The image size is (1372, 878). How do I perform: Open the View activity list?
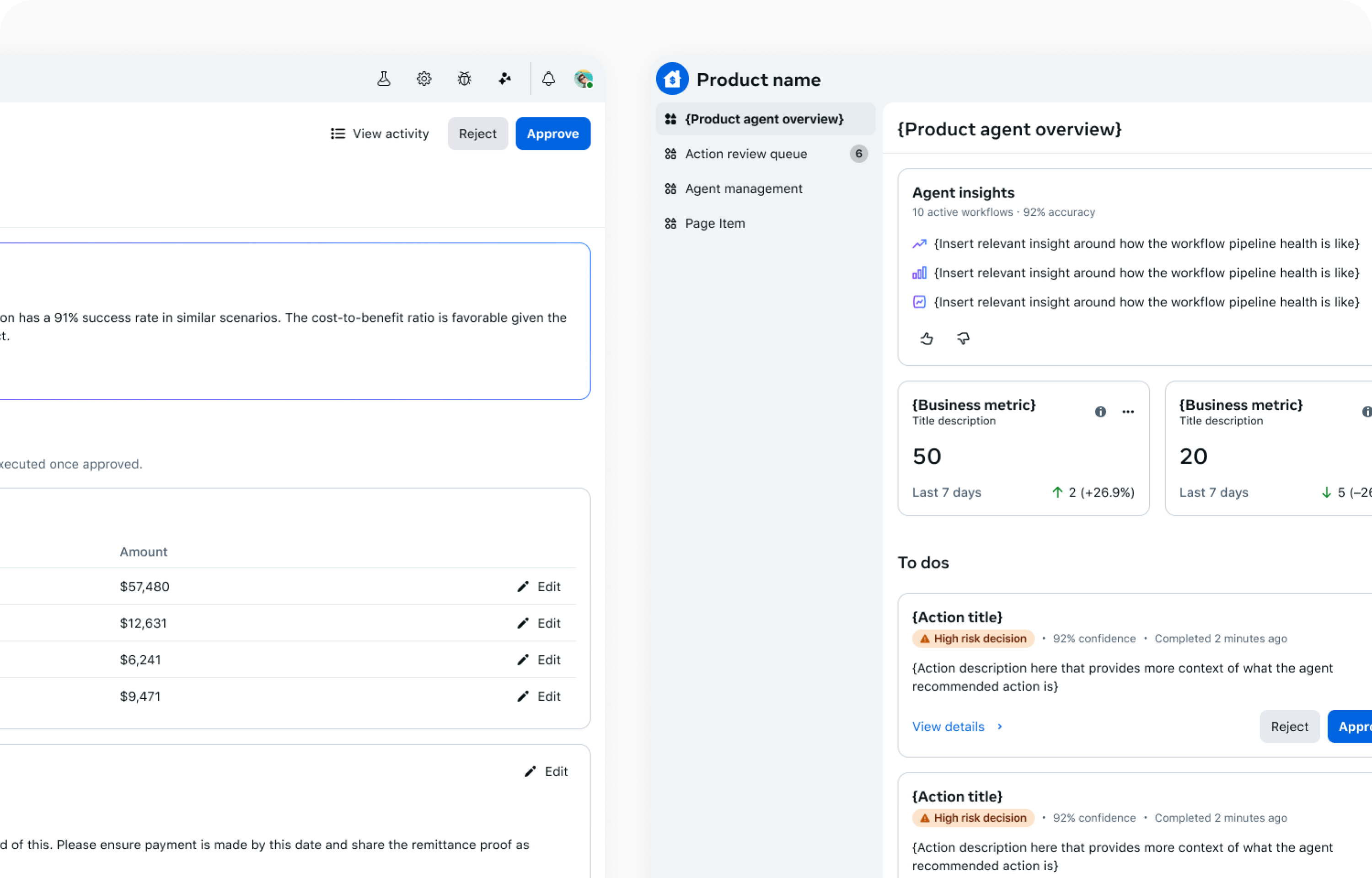click(x=380, y=134)
